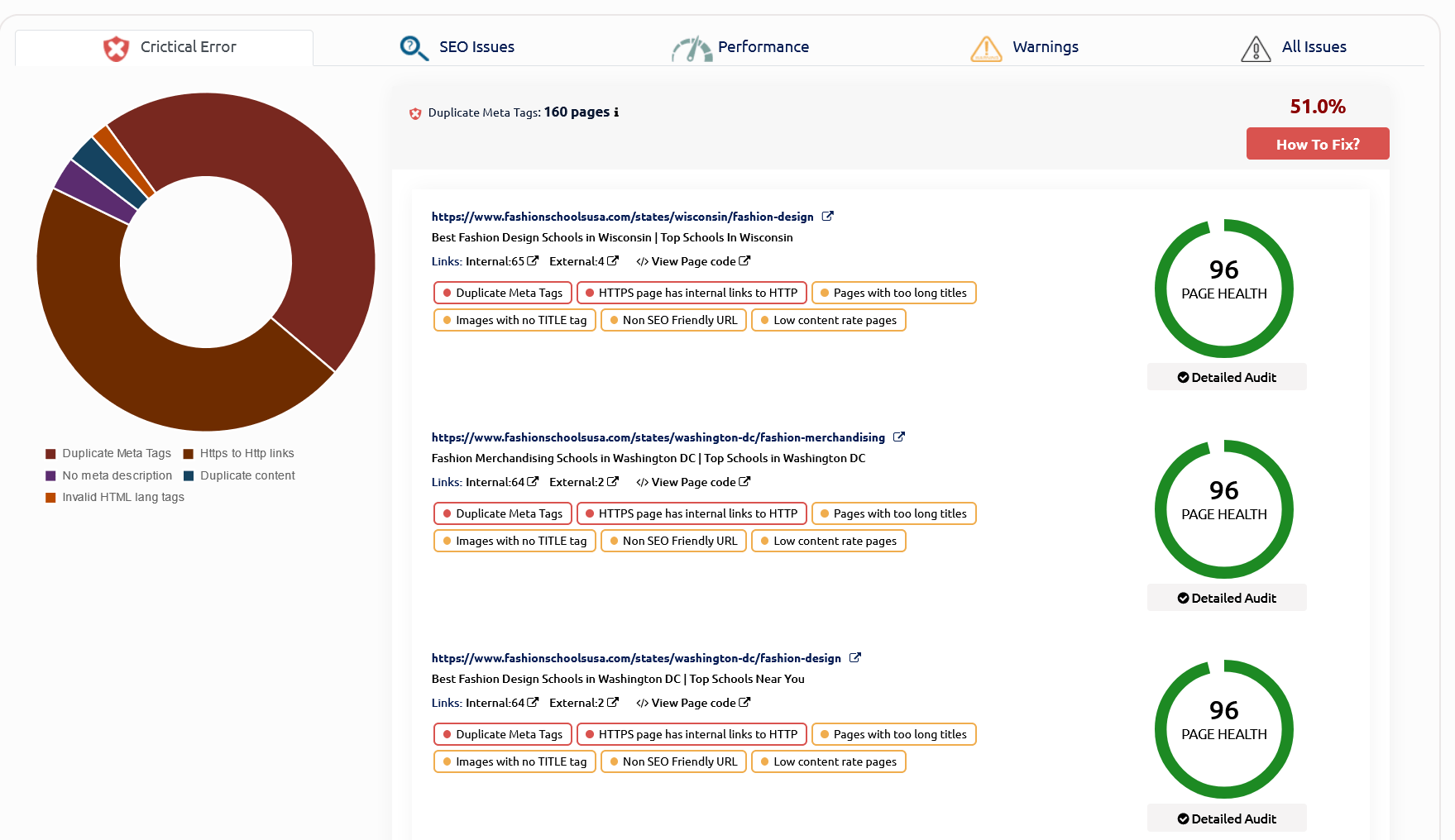The image size is (1455, 840).
Task: Click the All Issues triangle icon
Action: [x=1256, y=49]
